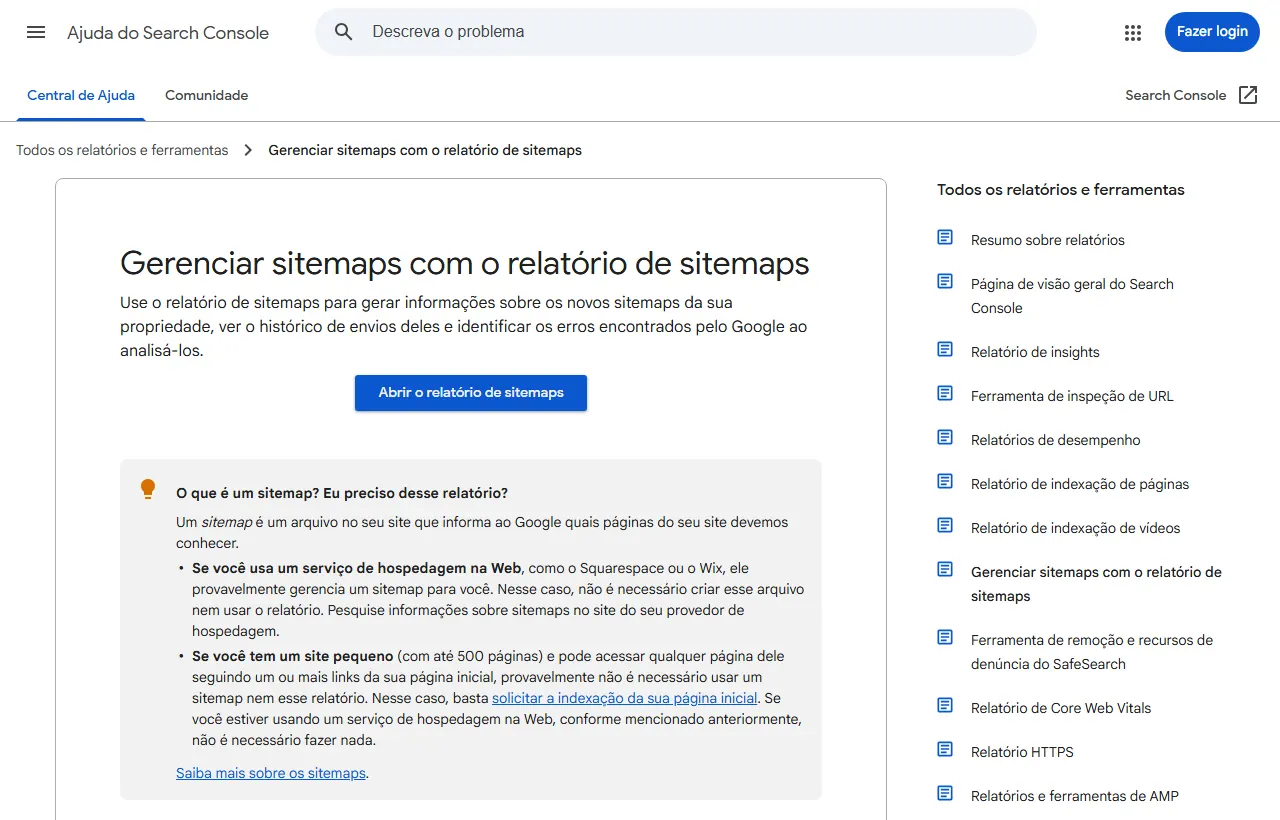Viewport: 1280px width, 820px height.
Task: Open Relatório de insights article
Action: click(1035, 352)
